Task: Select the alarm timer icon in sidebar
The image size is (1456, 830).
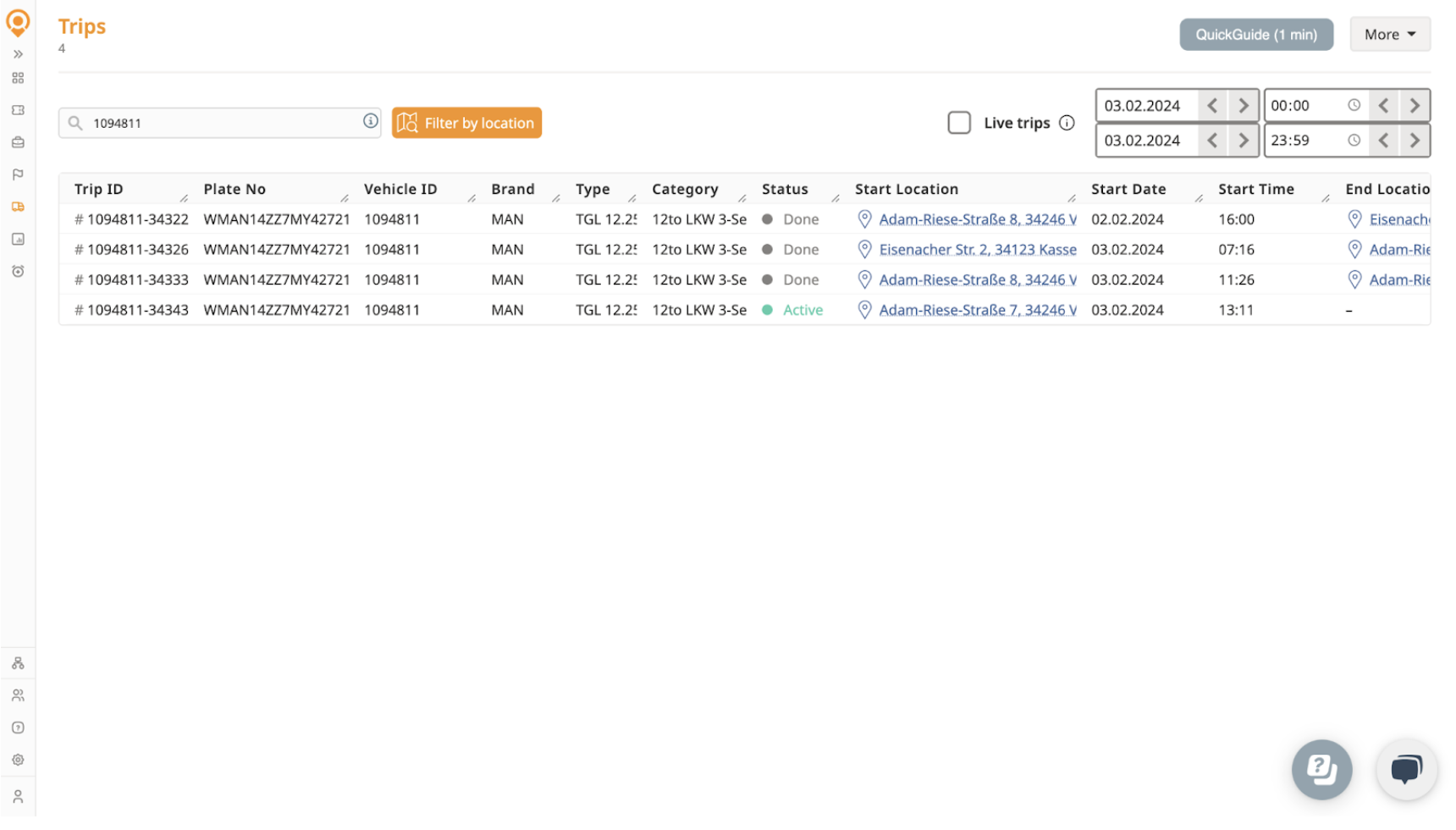Action: tap(18, 271)
